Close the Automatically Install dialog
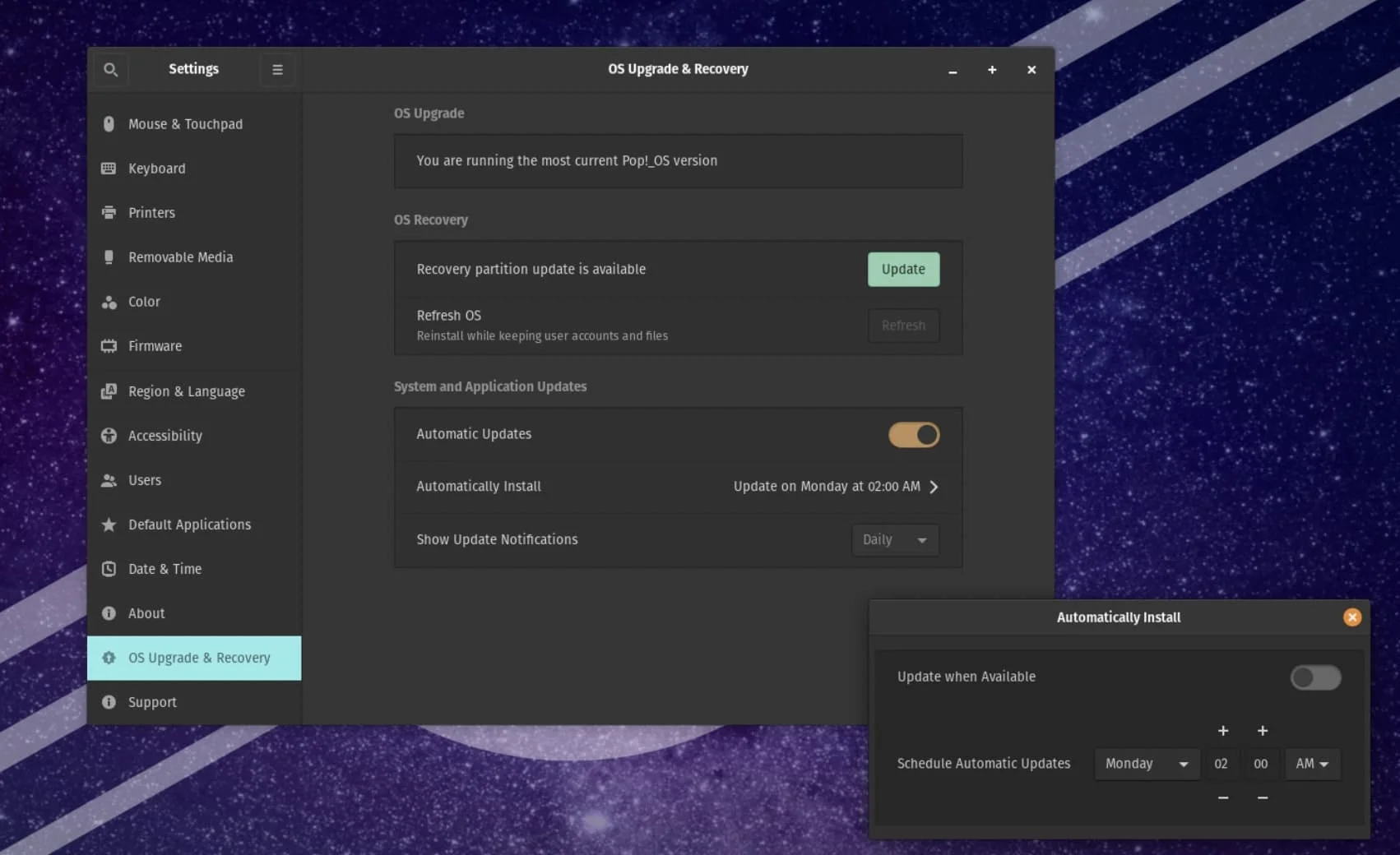The height and width of the screenshot is (855, 1400). (x=1351, y=617)
